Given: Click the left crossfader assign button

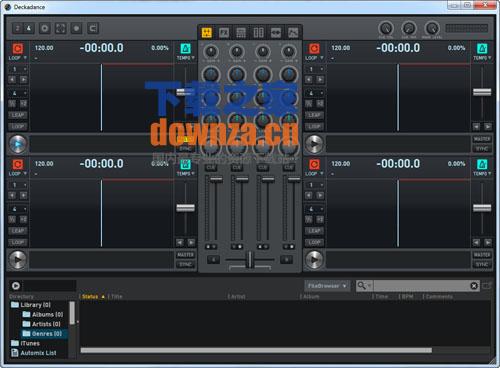Looking at the screenshot, I should coord(214,259).
